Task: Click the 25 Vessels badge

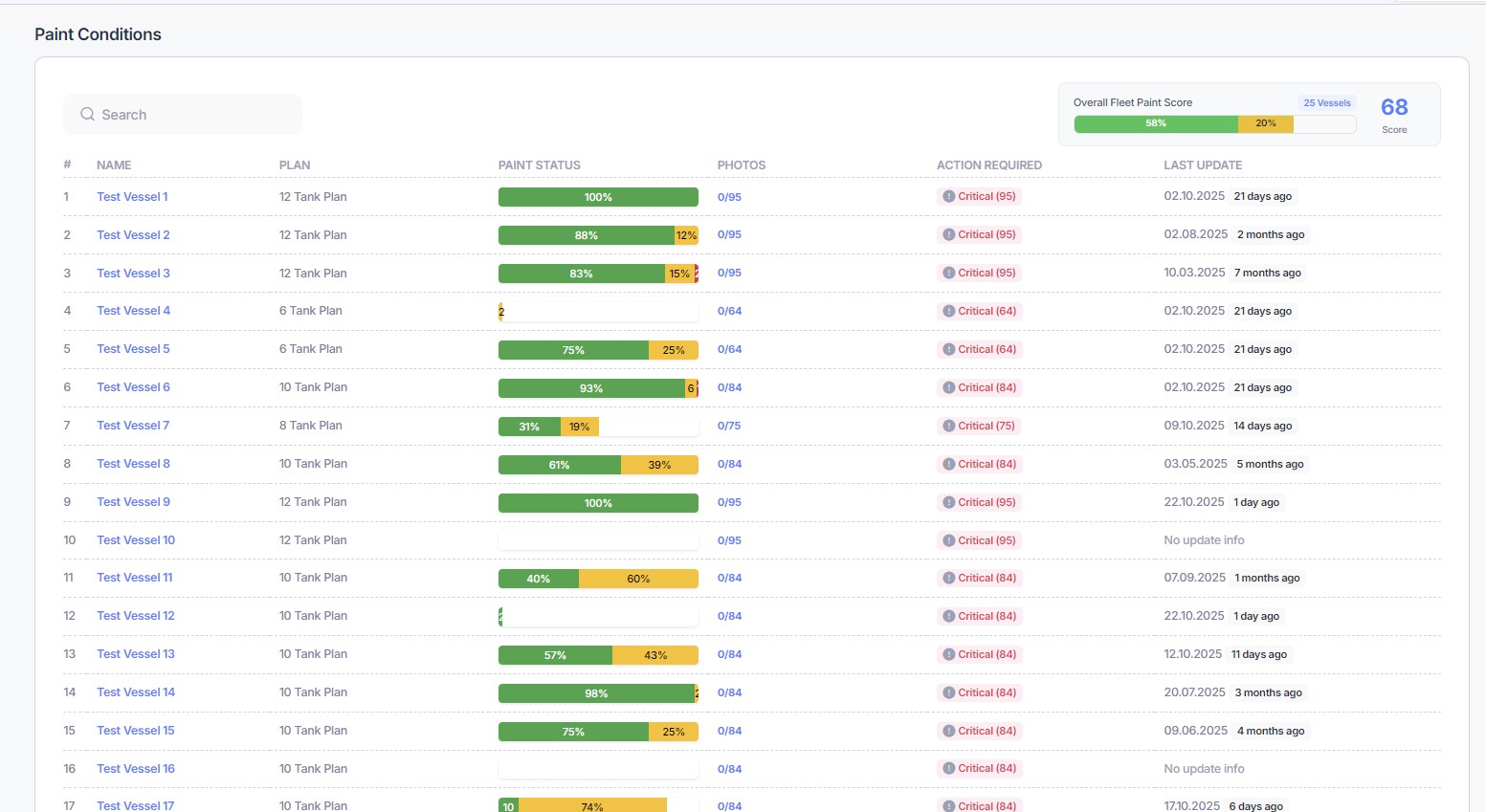Action: [x=1326, y=103]
